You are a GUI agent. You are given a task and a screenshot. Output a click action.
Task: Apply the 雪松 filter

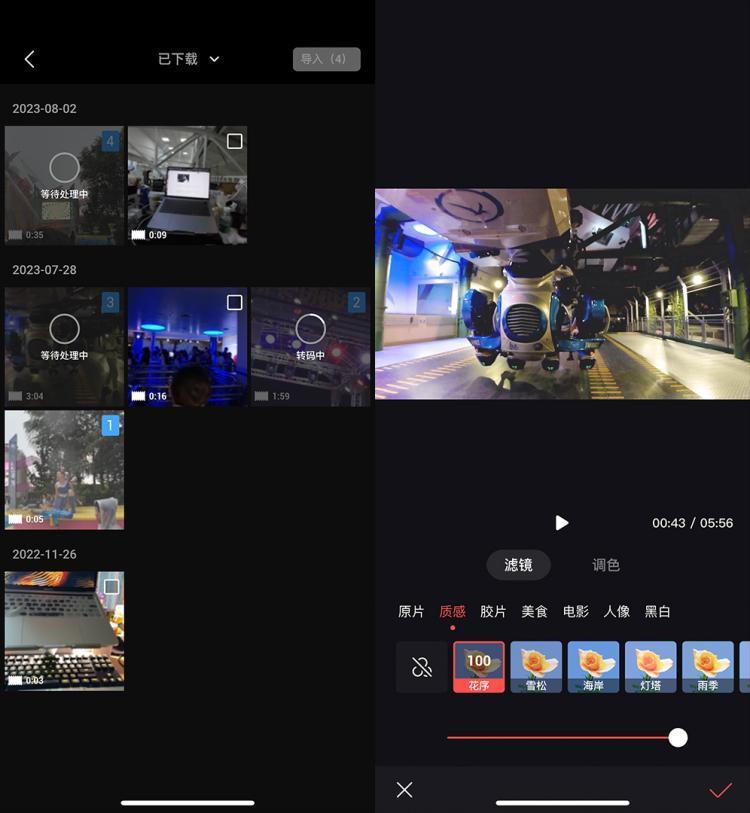click(x=536, y=667)
